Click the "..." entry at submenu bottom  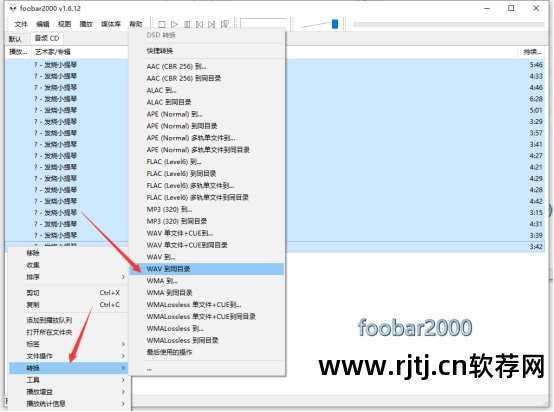click(207, 369)
